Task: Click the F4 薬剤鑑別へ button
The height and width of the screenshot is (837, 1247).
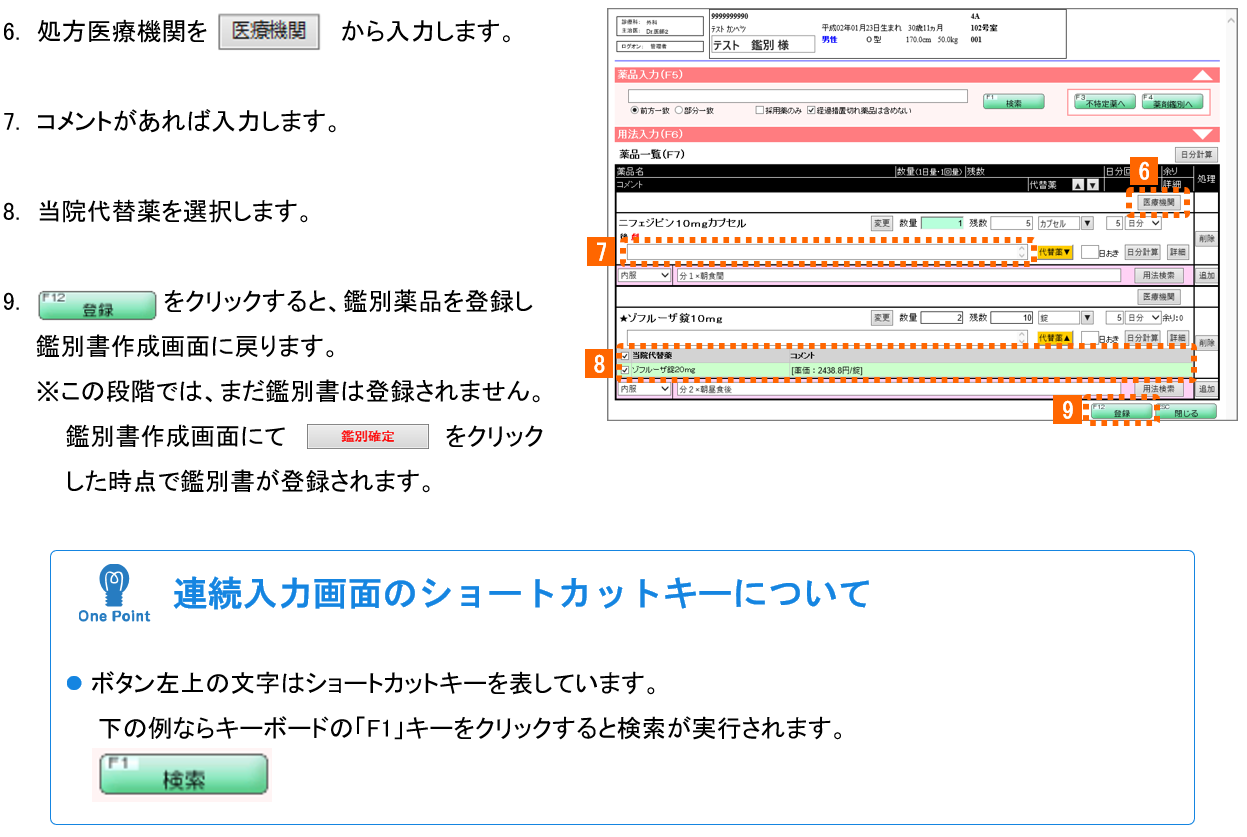Action: point(1171,101)
